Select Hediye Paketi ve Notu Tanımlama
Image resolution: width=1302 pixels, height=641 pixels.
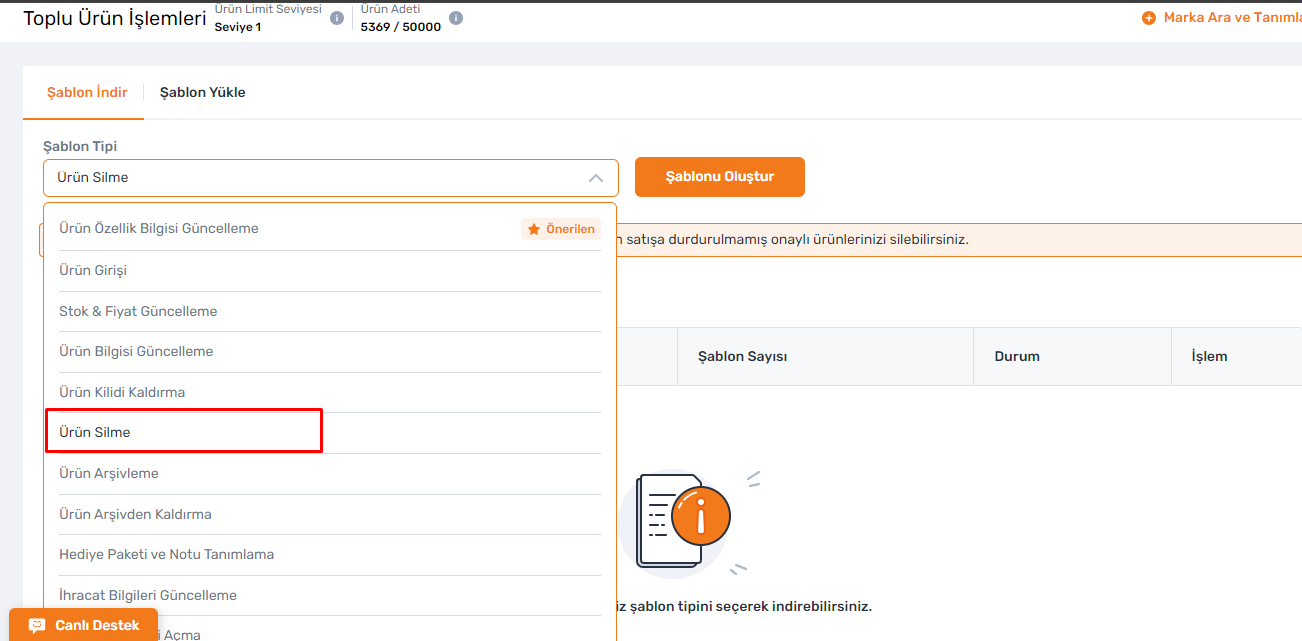coord(330,554)
